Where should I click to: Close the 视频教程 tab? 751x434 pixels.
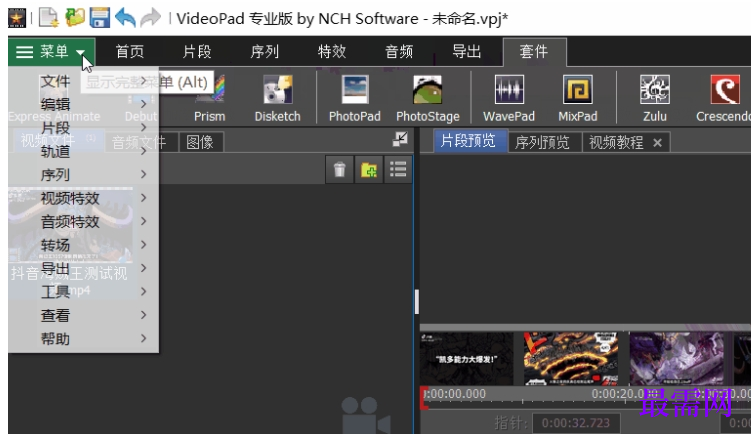658,143
